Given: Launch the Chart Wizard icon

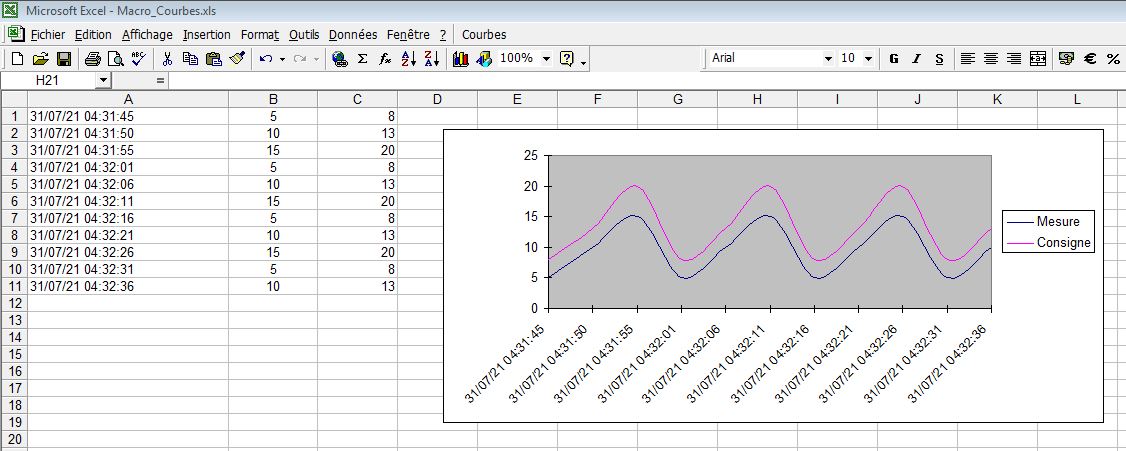Looking at the screenshot, I should coord(461,59).
